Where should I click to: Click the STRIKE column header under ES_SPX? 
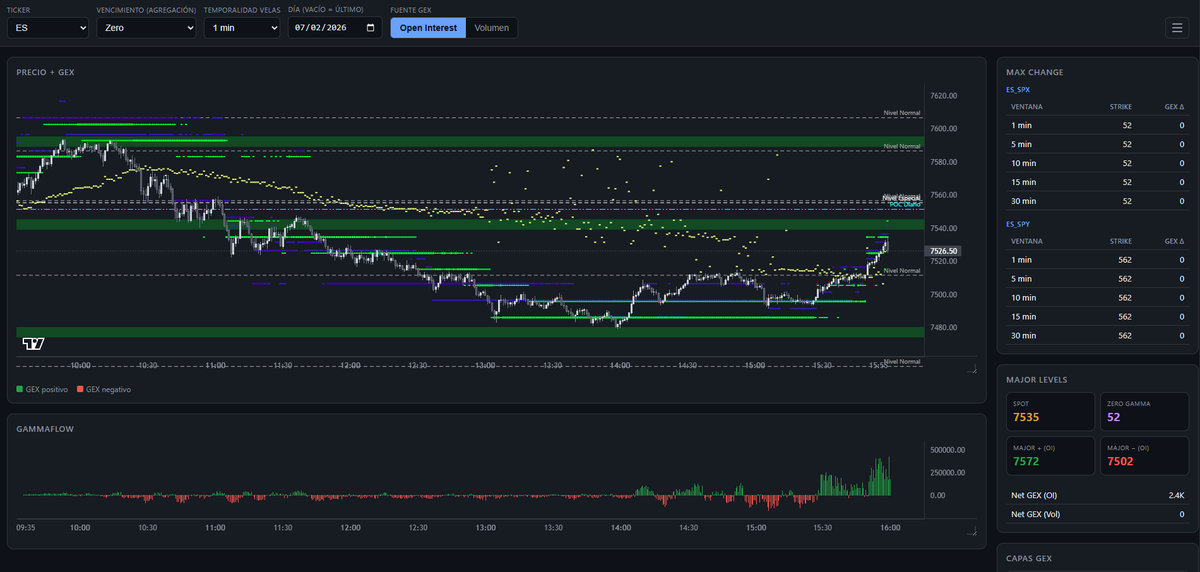click(1121, 106)
